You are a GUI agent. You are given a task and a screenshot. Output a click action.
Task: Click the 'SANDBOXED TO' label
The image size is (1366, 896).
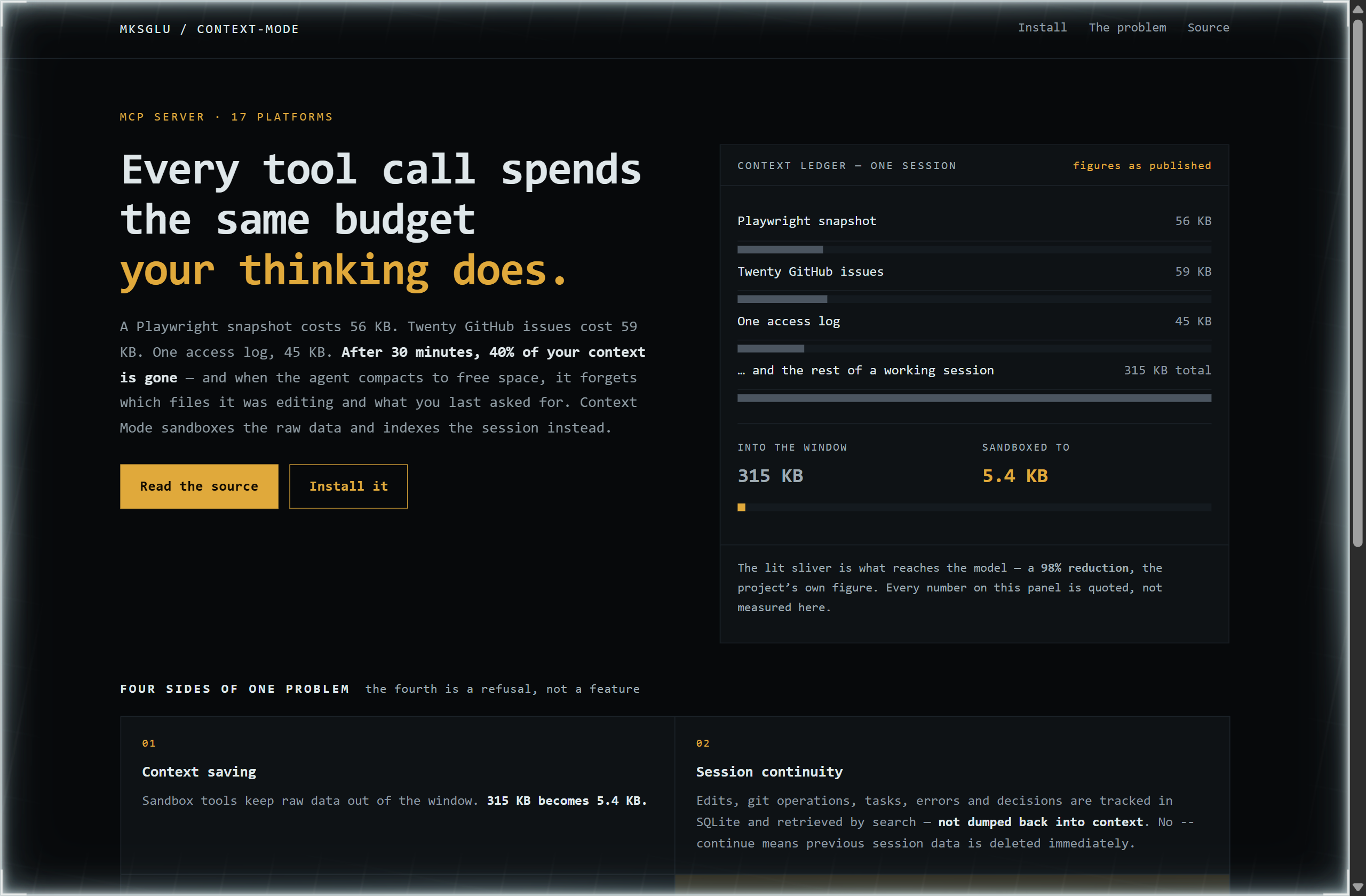(x=1026, y=447)
